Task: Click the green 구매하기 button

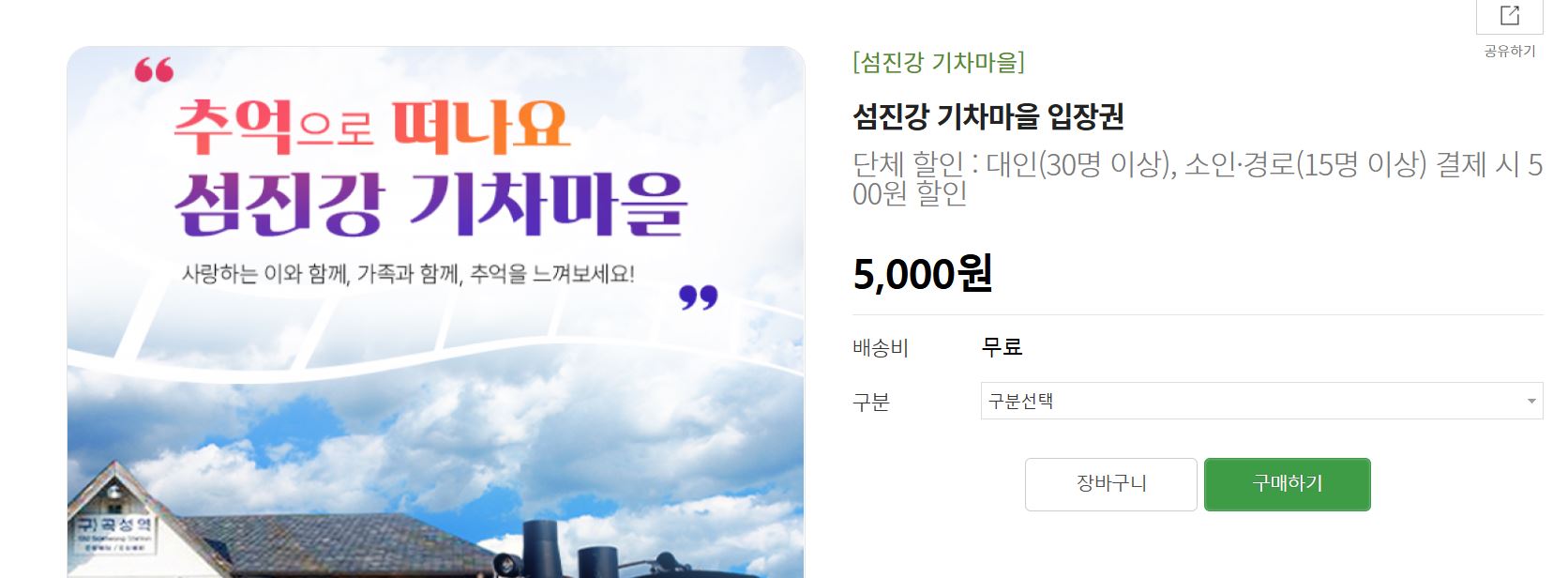Action: 1287,484
